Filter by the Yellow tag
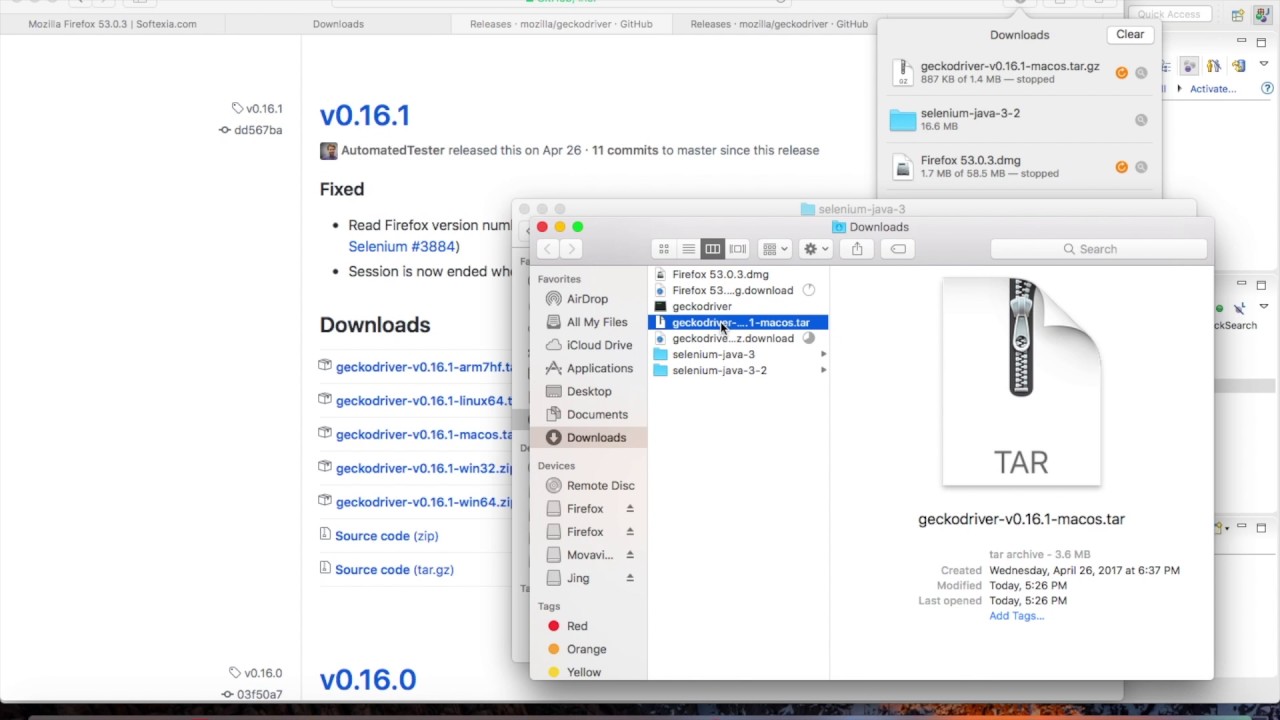This screenshot has width=1280, height=720. (x=584, y=672)
